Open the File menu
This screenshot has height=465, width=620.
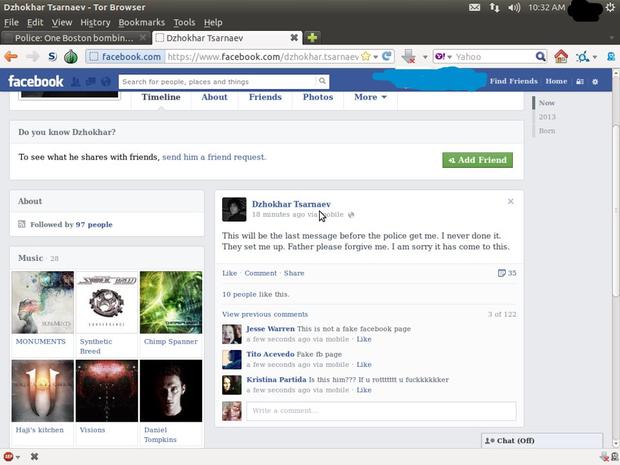click(x=11, y=22)
